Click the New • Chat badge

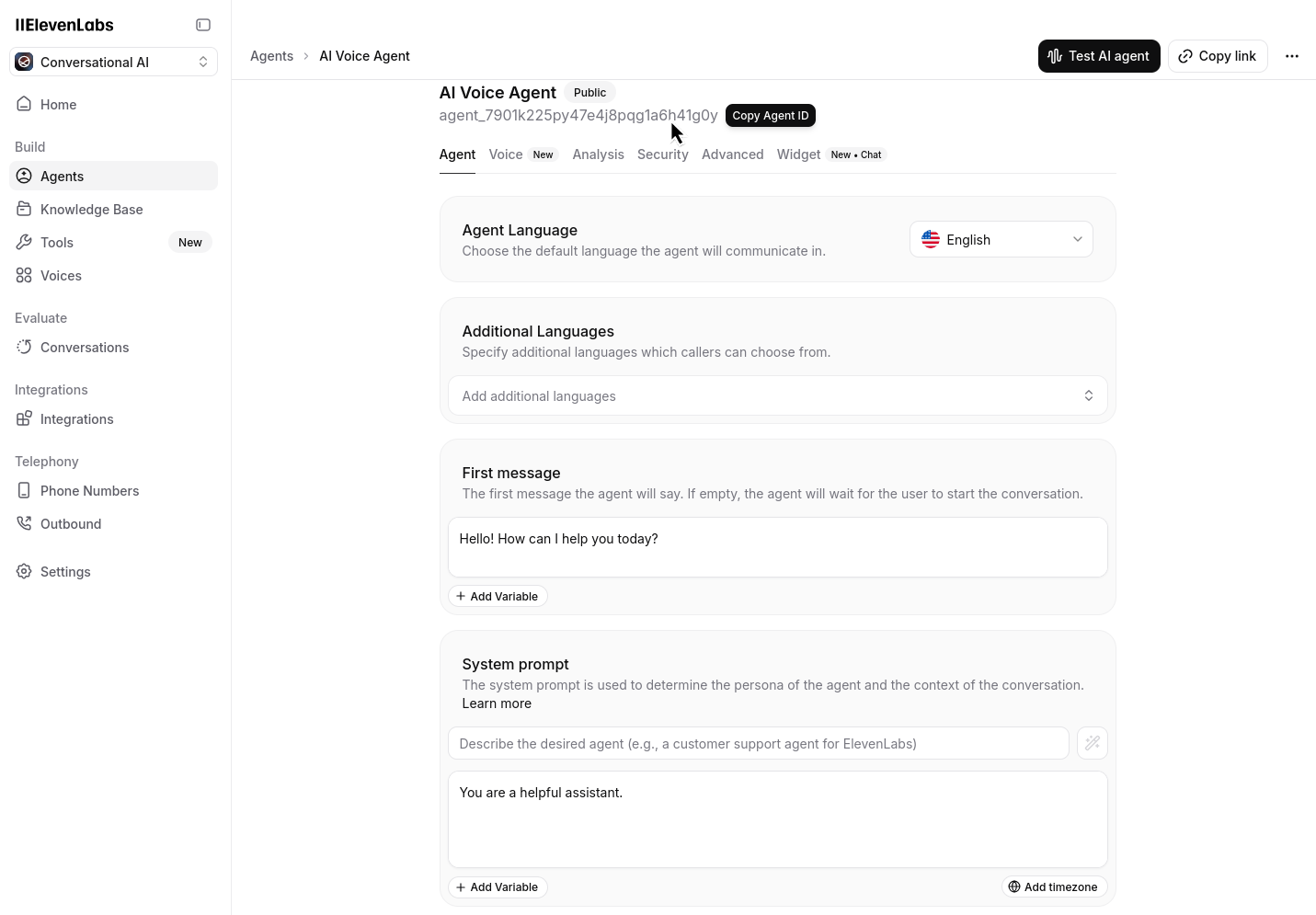[856, 154]
